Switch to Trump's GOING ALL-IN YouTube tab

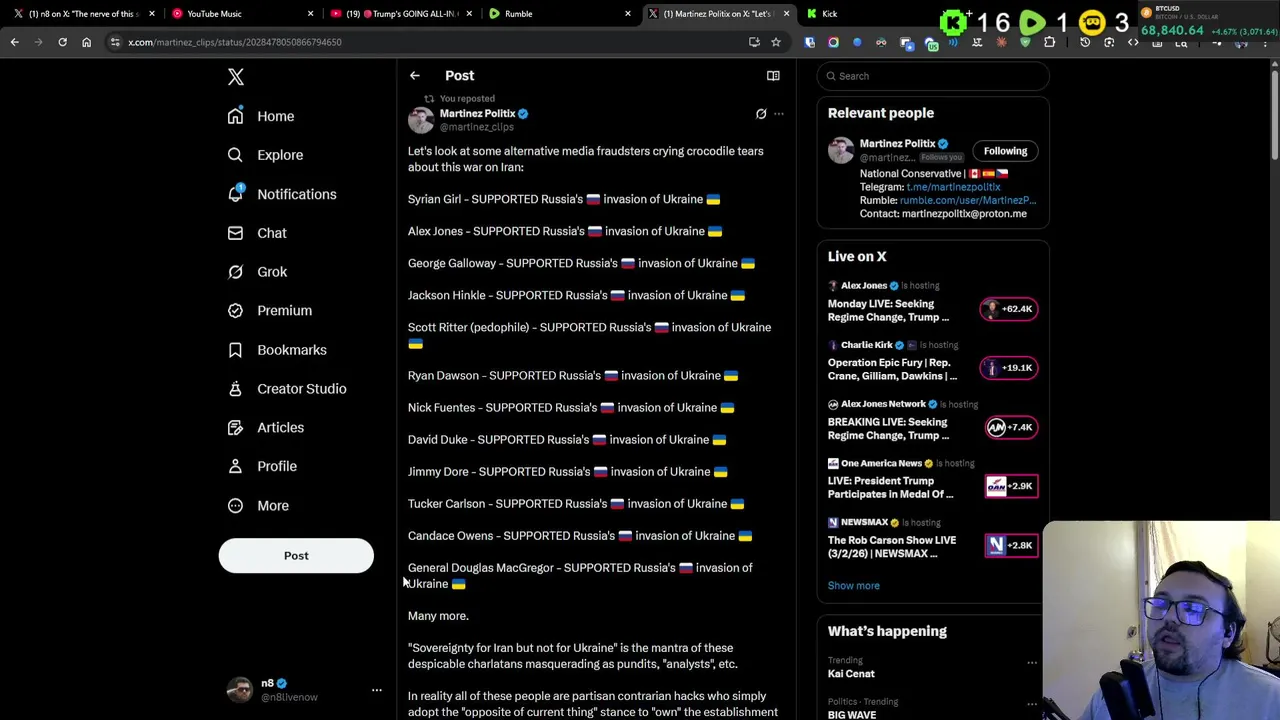tap(400, 14)
